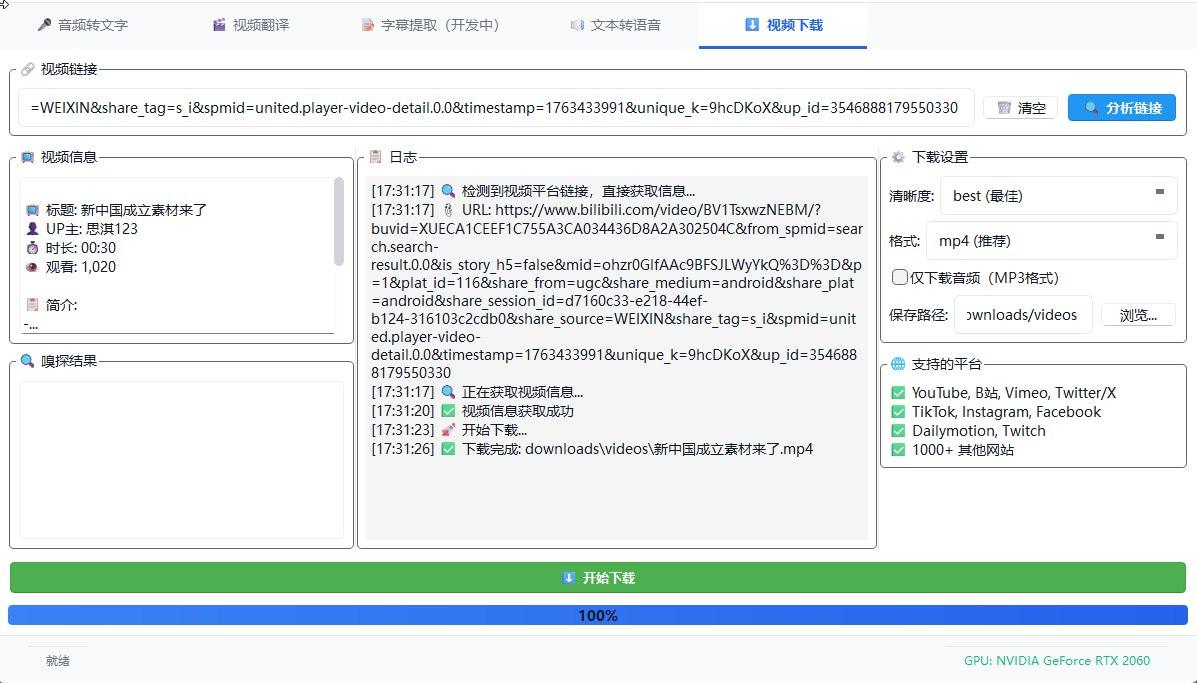The image size is (1197, 683).
Task: Click the green 开始下载 button
Action: click(x=598, y=578)
